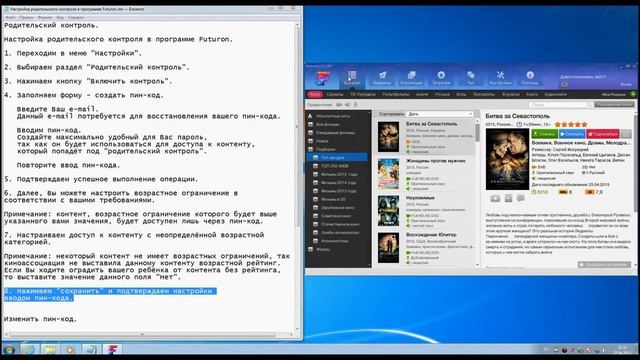Open comments bubble icon below poster
Image resolution: width=640 pixels, height=360 pixels.
pos(520,198)
